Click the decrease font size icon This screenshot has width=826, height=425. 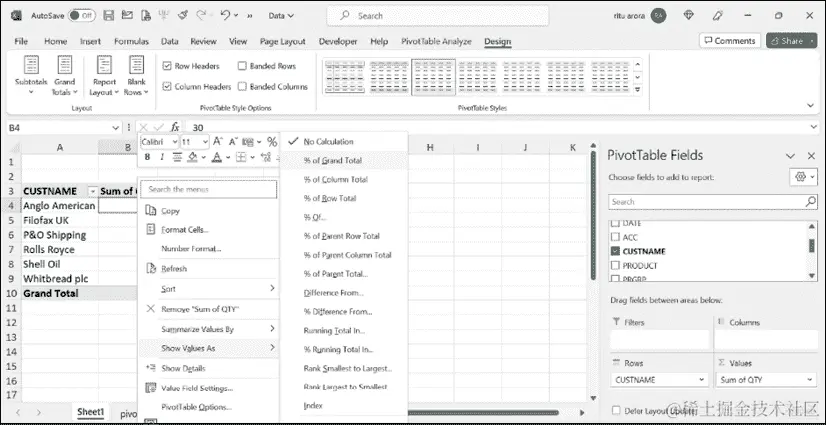pyautogui.click(x=233, y=142)
